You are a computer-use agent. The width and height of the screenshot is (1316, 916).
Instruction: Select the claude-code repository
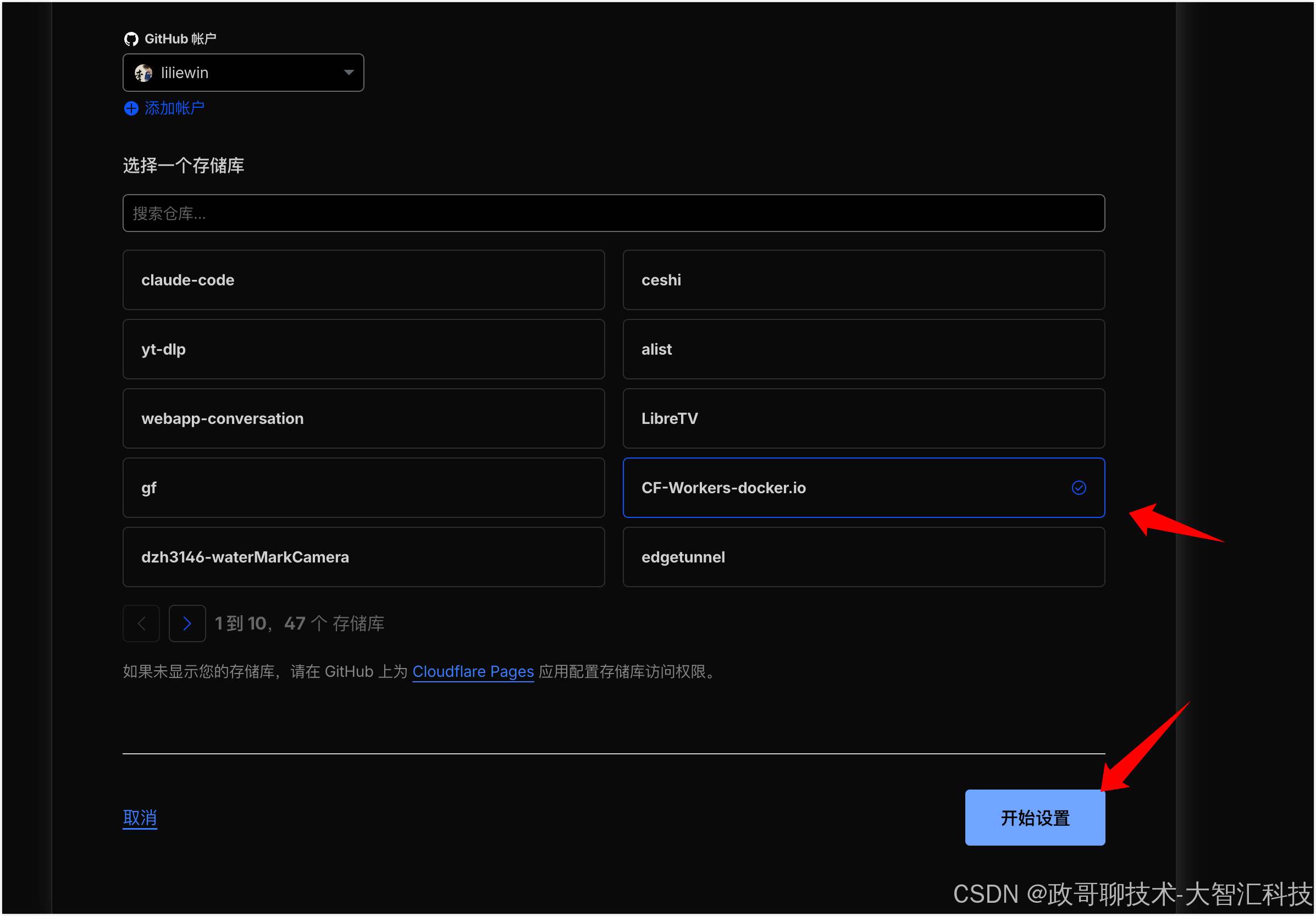pos(363,280)
